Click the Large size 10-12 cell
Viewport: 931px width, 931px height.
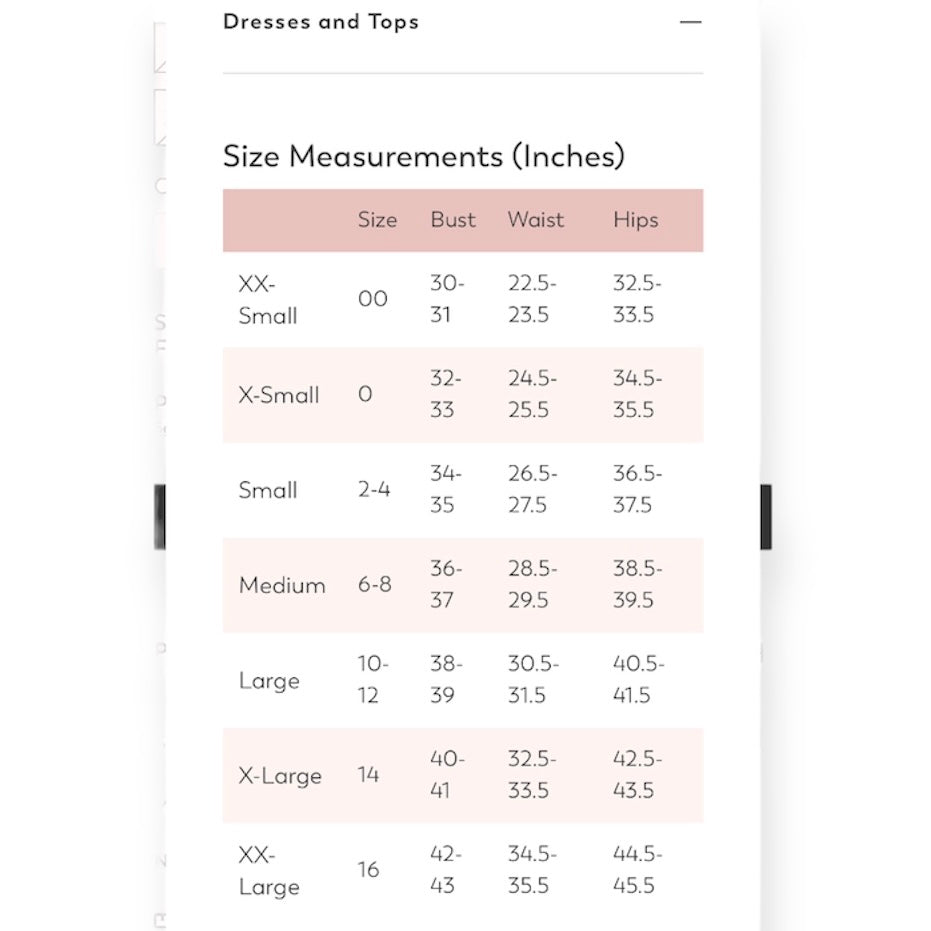tap(373, 679)
